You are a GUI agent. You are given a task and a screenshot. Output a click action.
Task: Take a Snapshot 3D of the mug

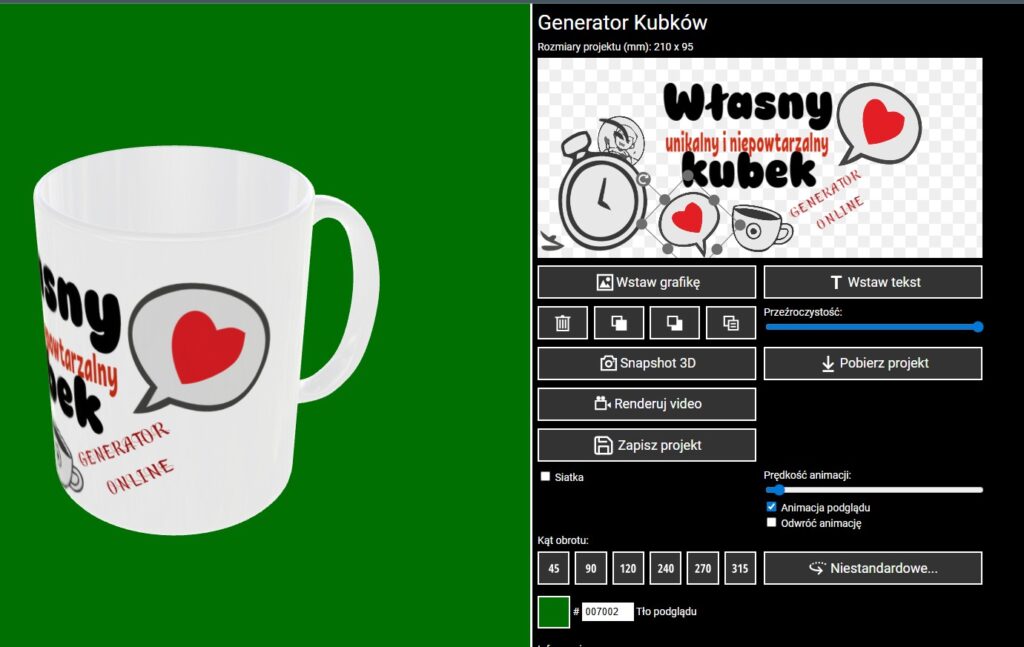pyautogui.click(x=646, y=364)
